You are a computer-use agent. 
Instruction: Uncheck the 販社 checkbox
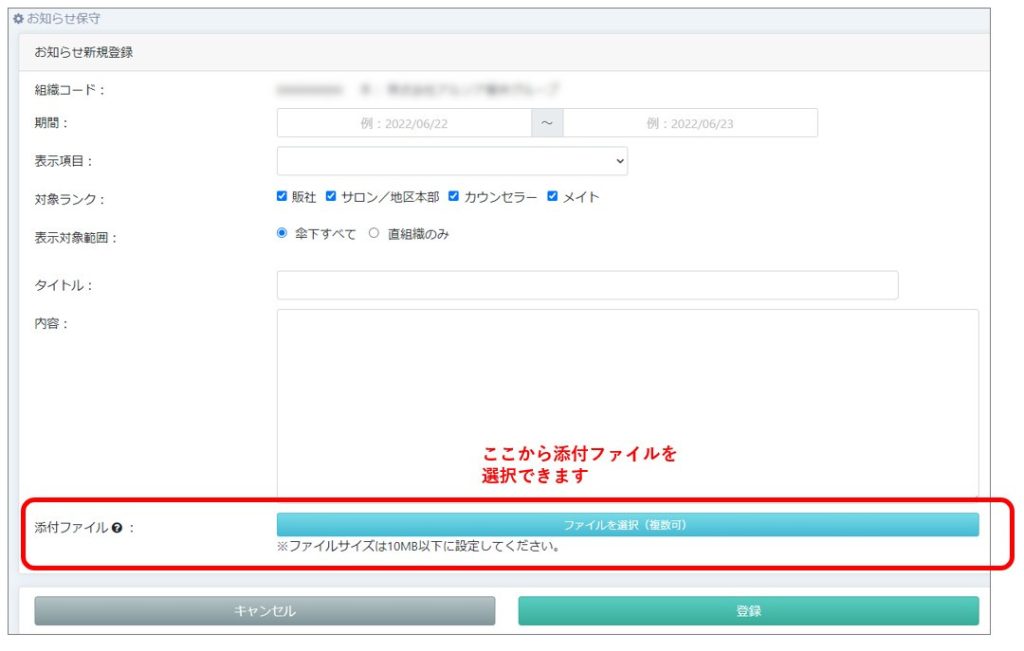(x=282, y=197)
